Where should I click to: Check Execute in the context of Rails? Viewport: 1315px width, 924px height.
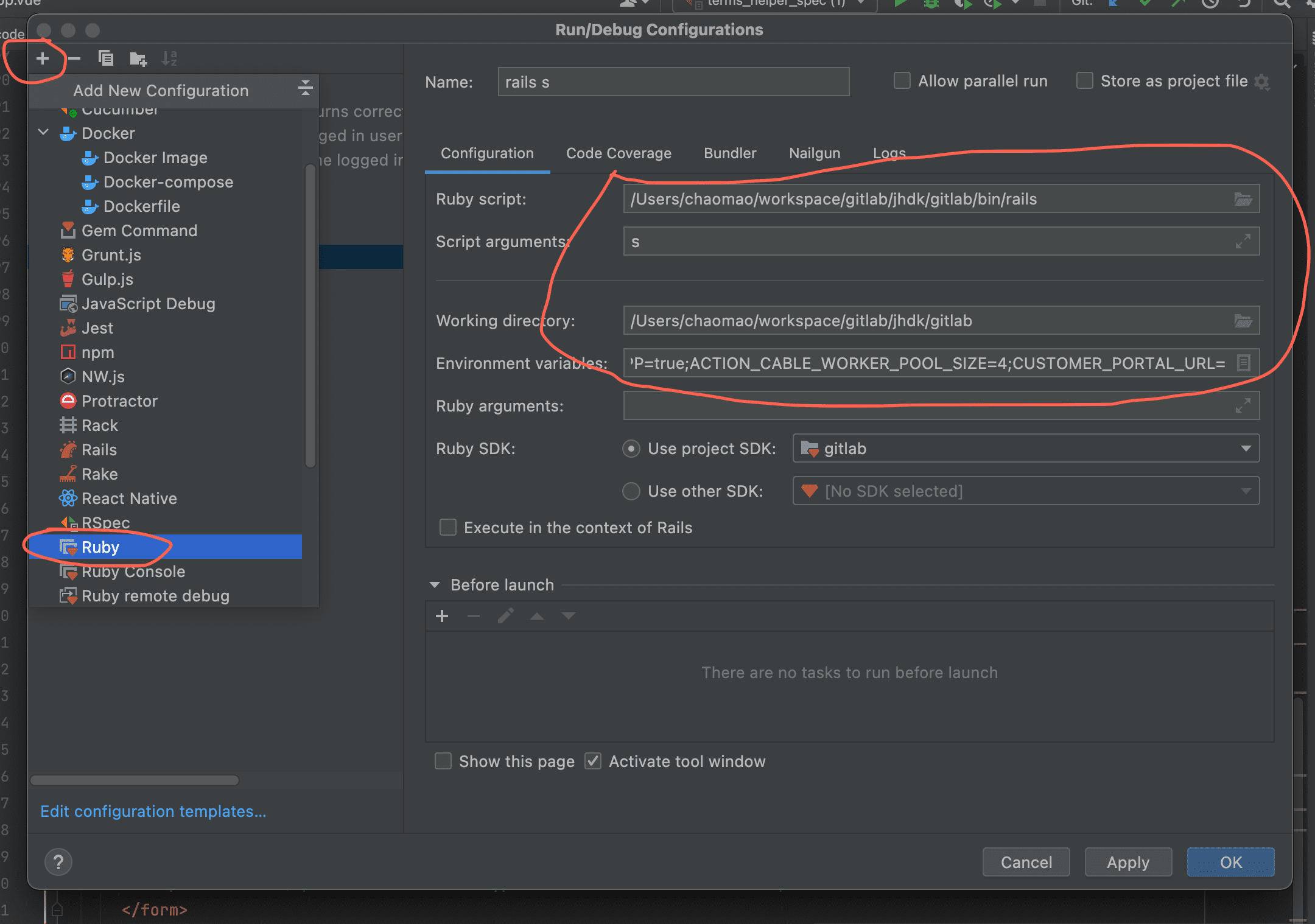(x=448, y=527)
